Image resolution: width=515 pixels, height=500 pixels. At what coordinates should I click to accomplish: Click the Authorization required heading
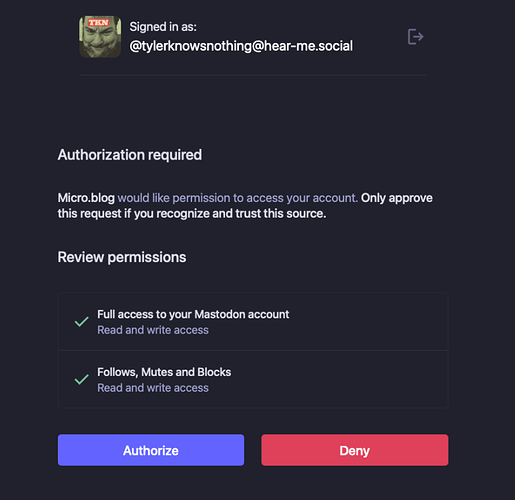point(130,155)
